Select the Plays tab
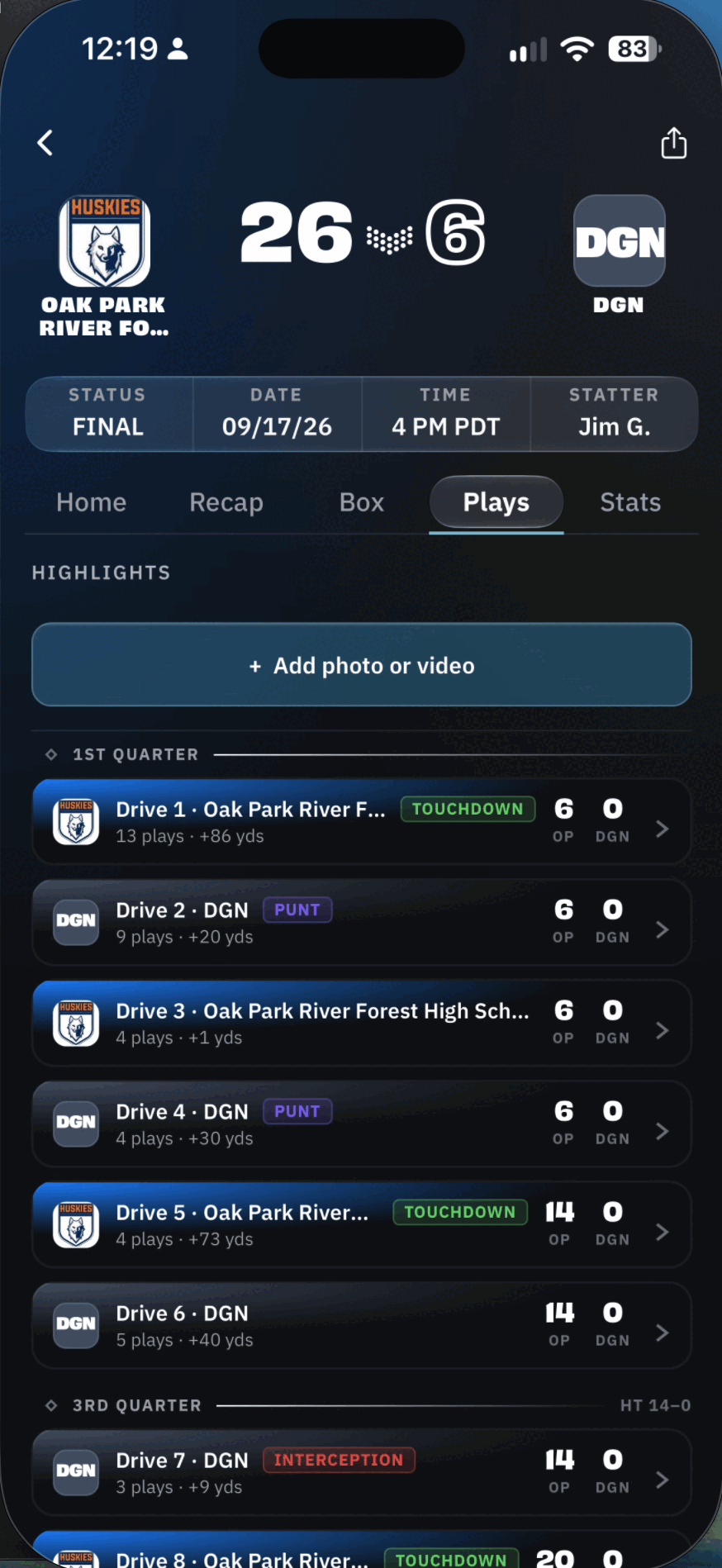722x1568 pixels. (496, 502)
